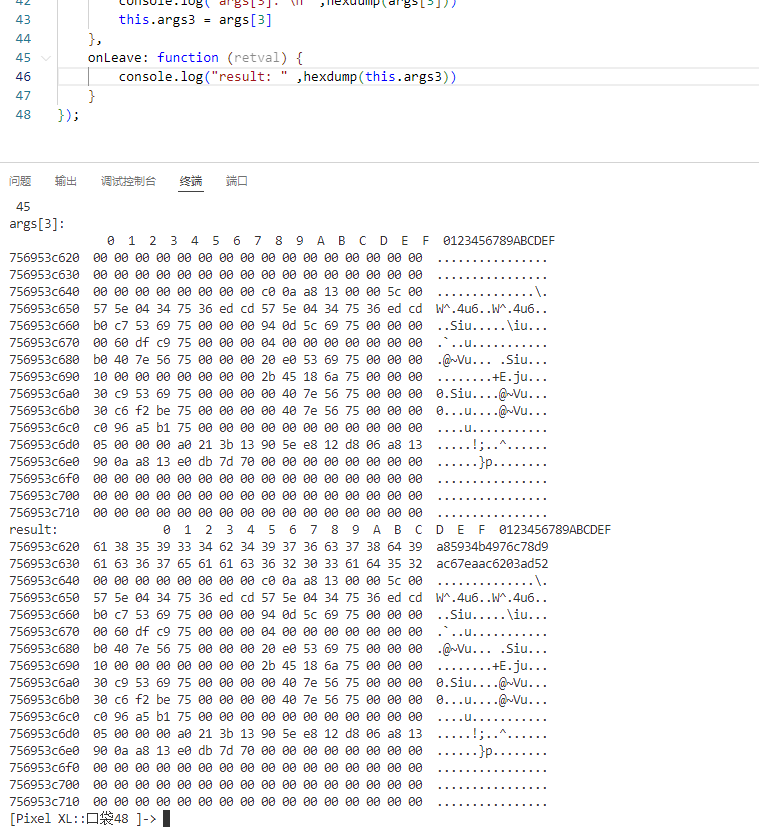
Task: Click the number 45 printed at terminal top
Action: 23,206
